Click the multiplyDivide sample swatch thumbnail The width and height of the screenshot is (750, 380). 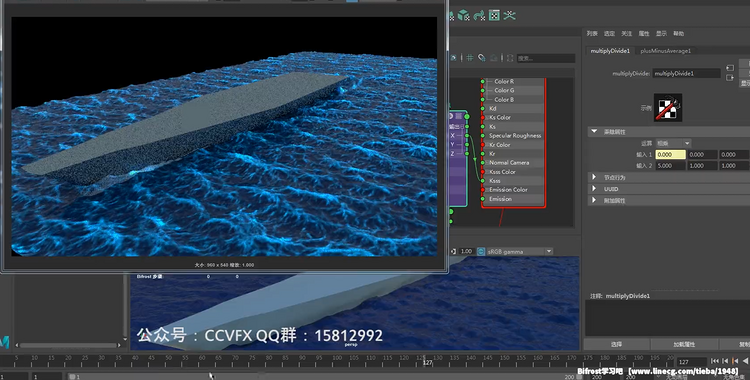tap(668, 107)
